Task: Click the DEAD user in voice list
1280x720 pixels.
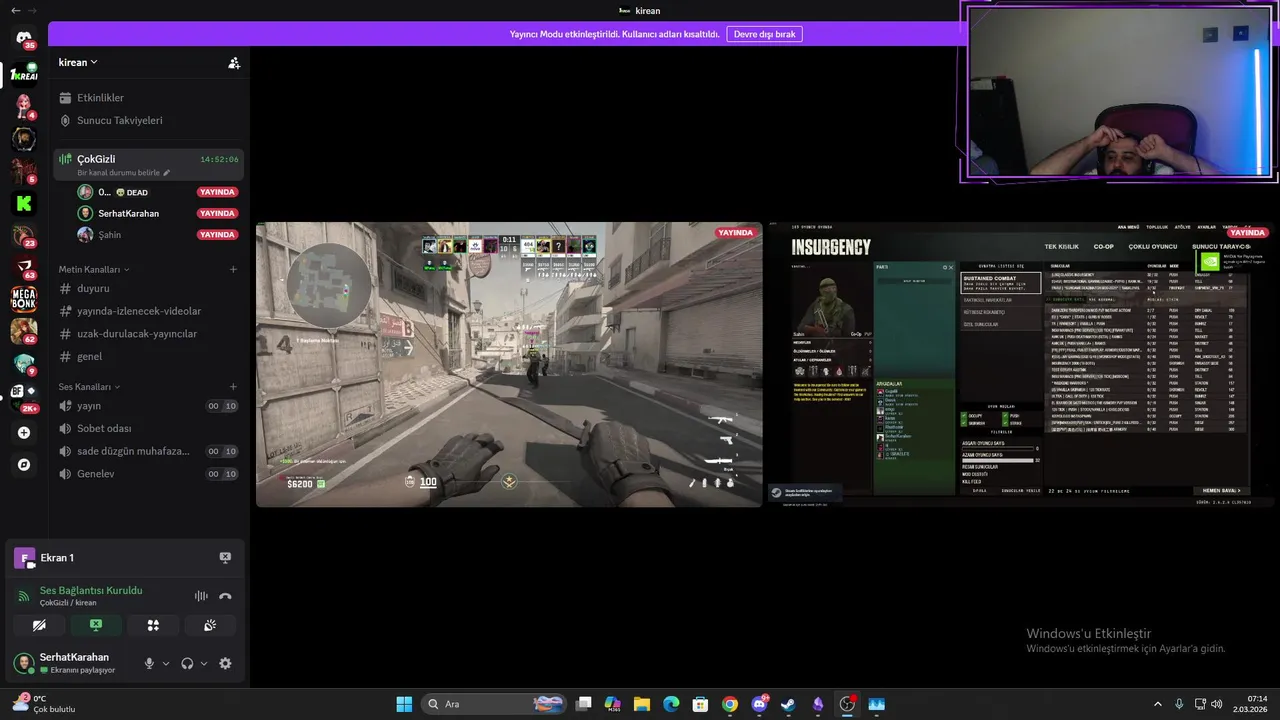Action: pyautogui.click(x=158, y=192)
